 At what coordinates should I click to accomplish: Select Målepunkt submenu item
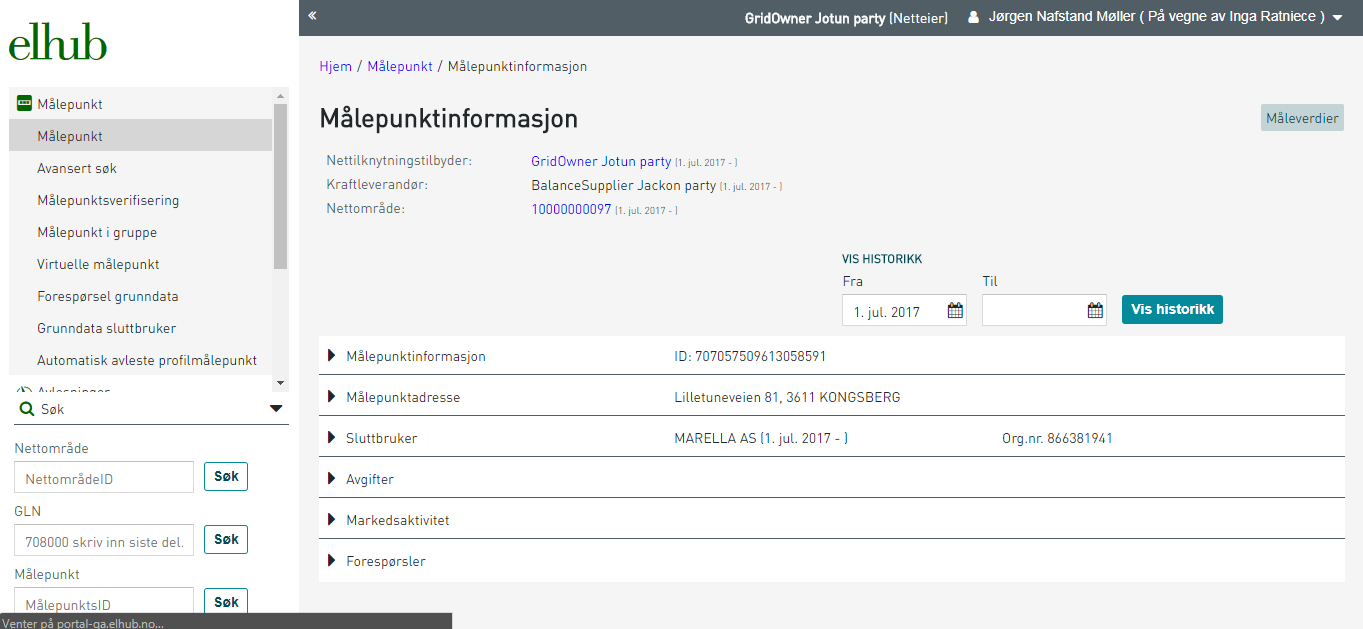coord(140,136)
